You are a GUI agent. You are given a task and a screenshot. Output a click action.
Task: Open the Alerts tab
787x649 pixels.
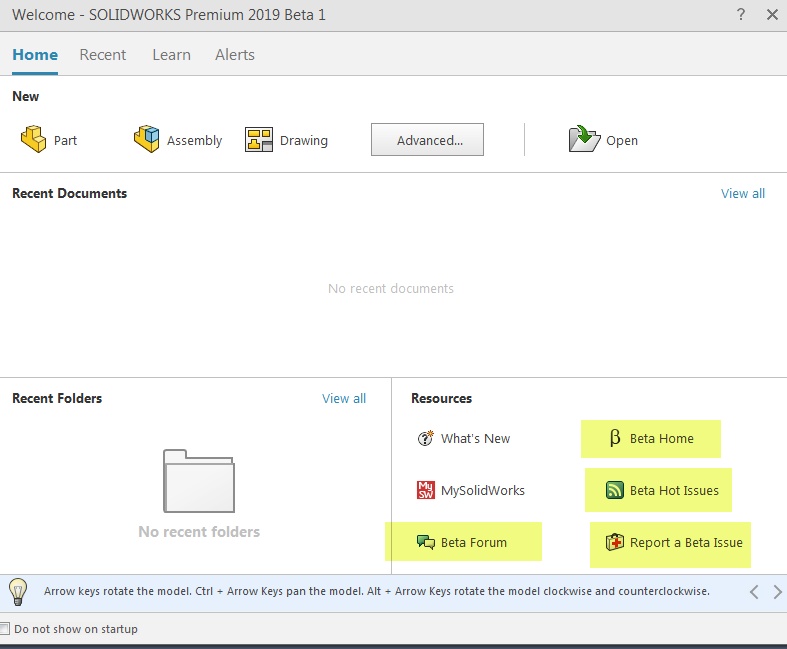235,54
